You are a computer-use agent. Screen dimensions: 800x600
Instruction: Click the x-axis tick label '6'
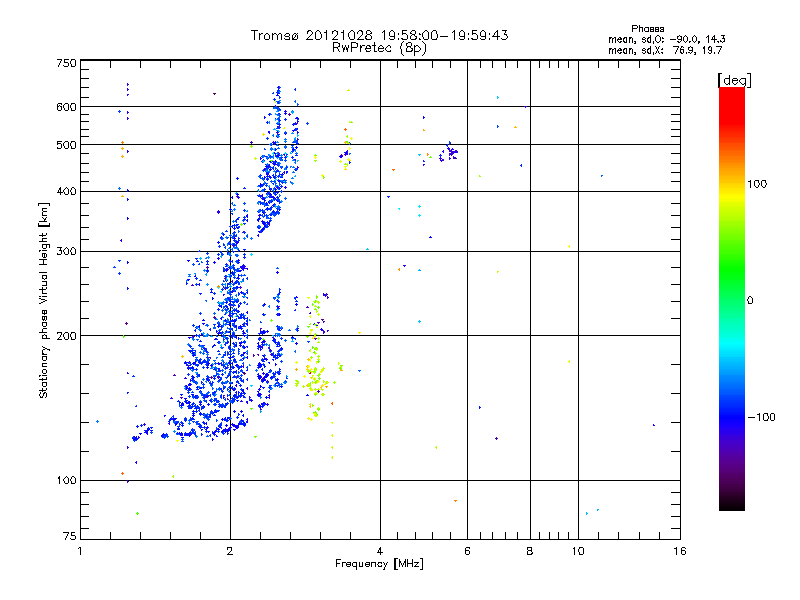(467, 551)
